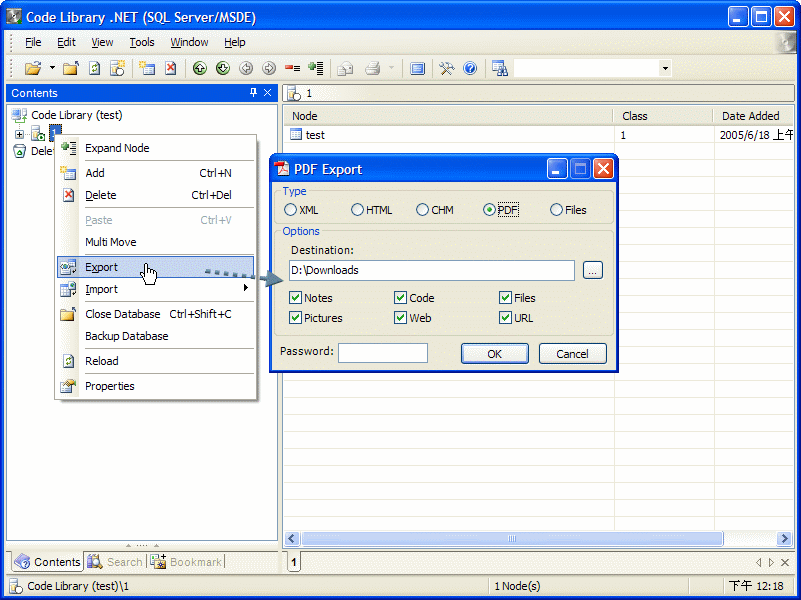801x600 pixels.
Task: Click the PDF Export dialog title icon
Action: pyautogui.click(x=281, y=169)
